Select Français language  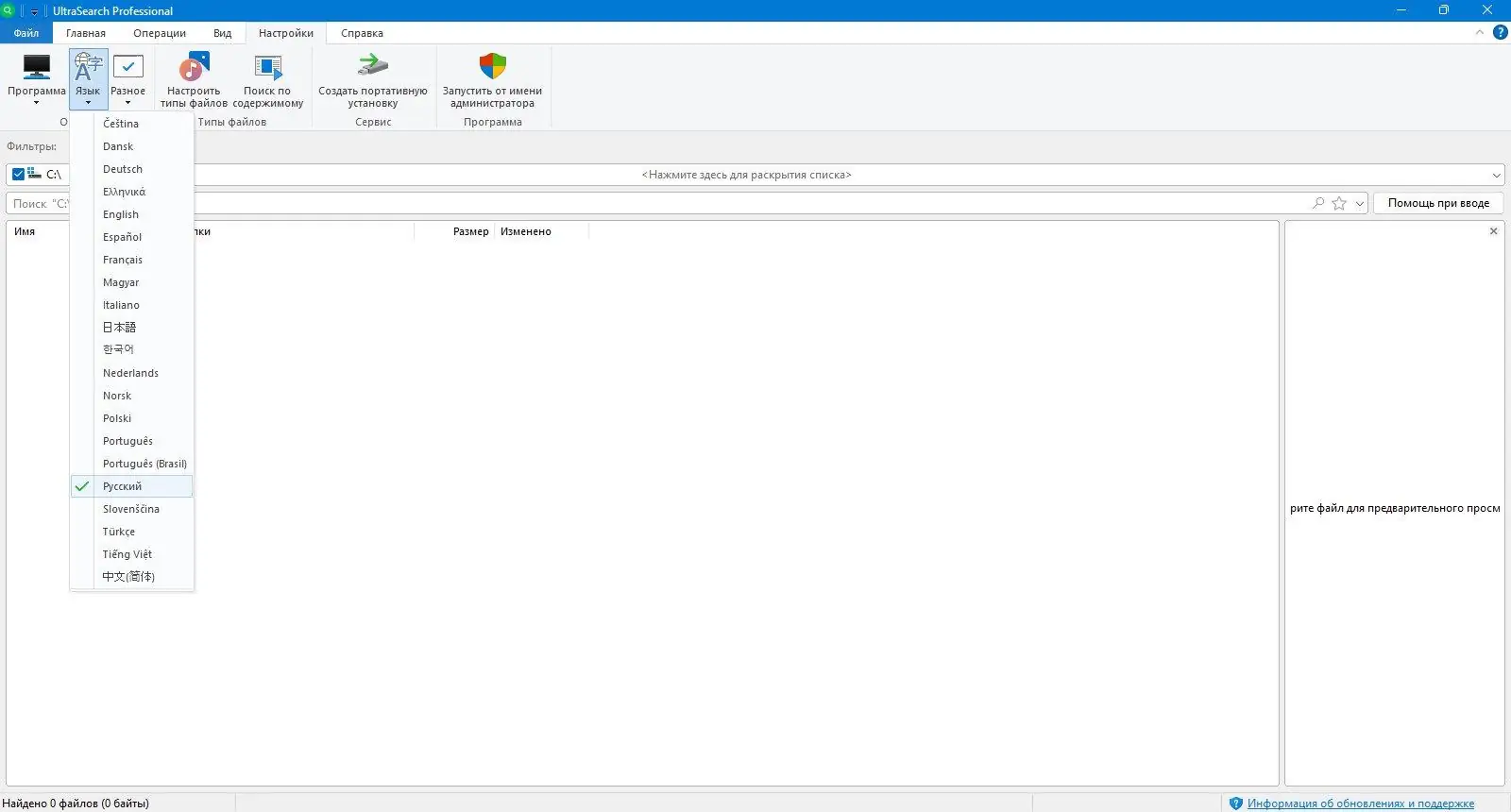[132, 260]
